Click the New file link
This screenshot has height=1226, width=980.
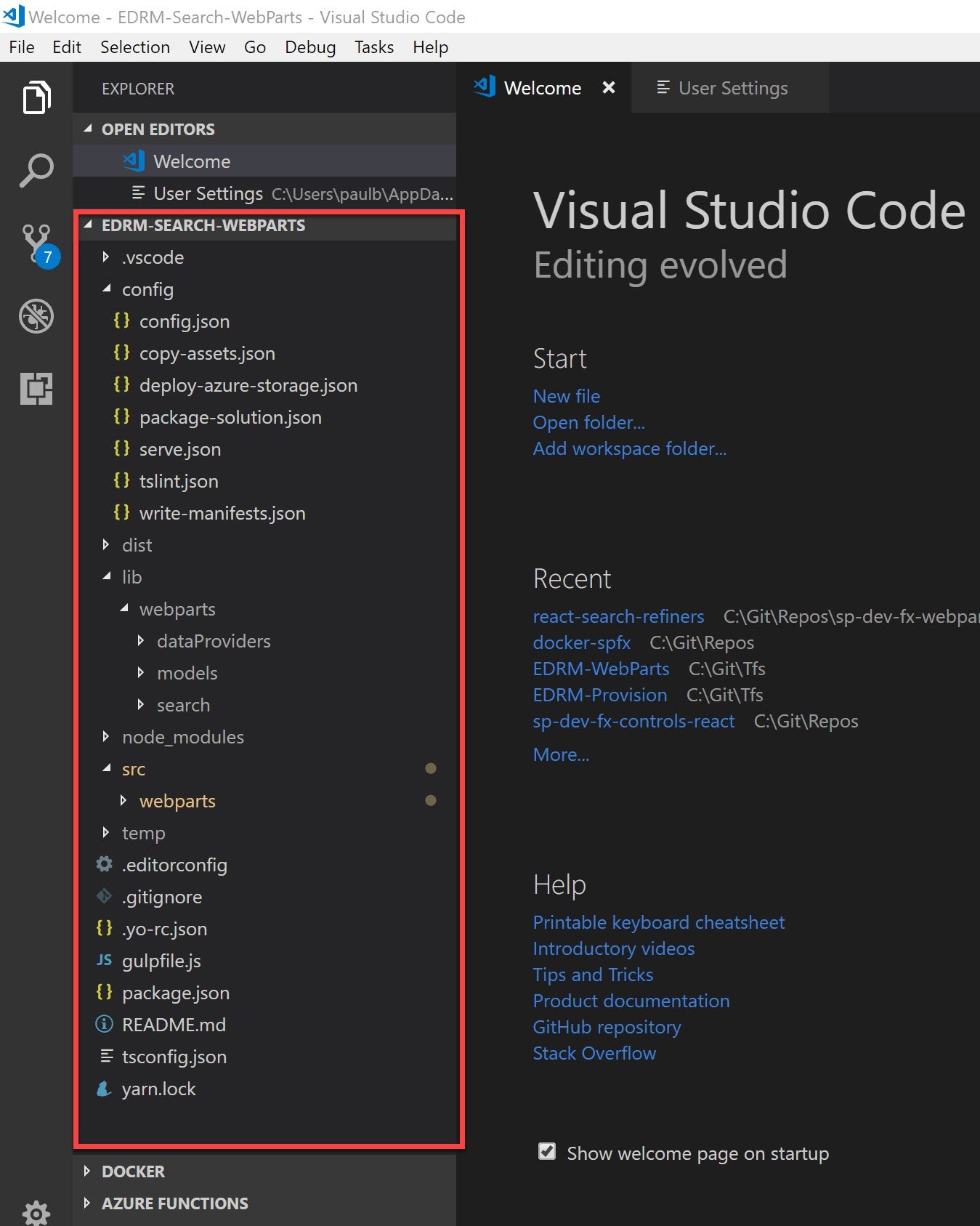tap(567, 396)
